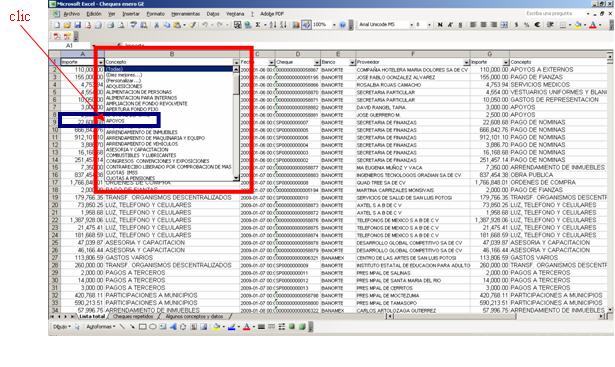The image size is (615, 367).
Task: Click the percent style icon
Action: pyautogui.click(x=527, y=25)
